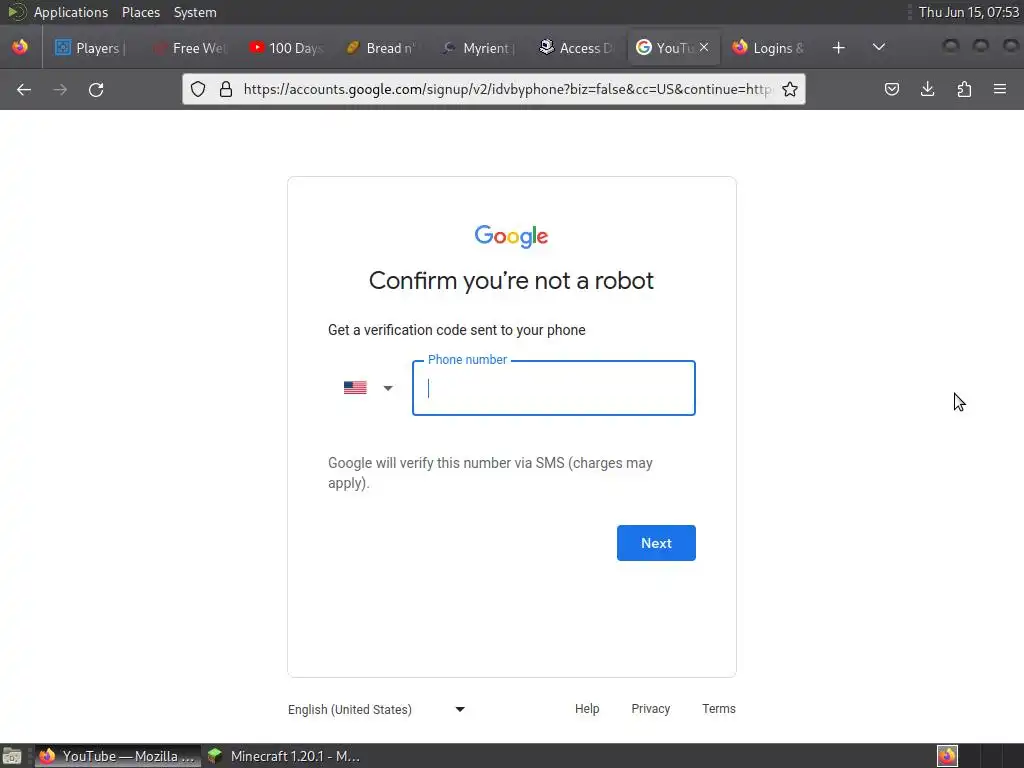Screen dimensions: 1024x768
Task: Open the country code flag dropdown
Action: [x=368, y=388]
